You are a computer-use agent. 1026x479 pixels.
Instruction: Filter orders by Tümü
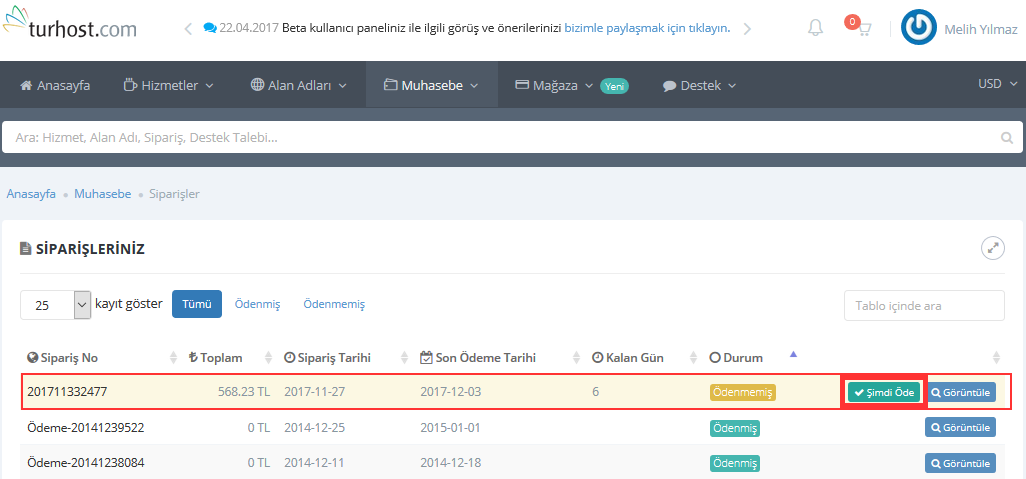pyautogui.click(x=196, y=304)
